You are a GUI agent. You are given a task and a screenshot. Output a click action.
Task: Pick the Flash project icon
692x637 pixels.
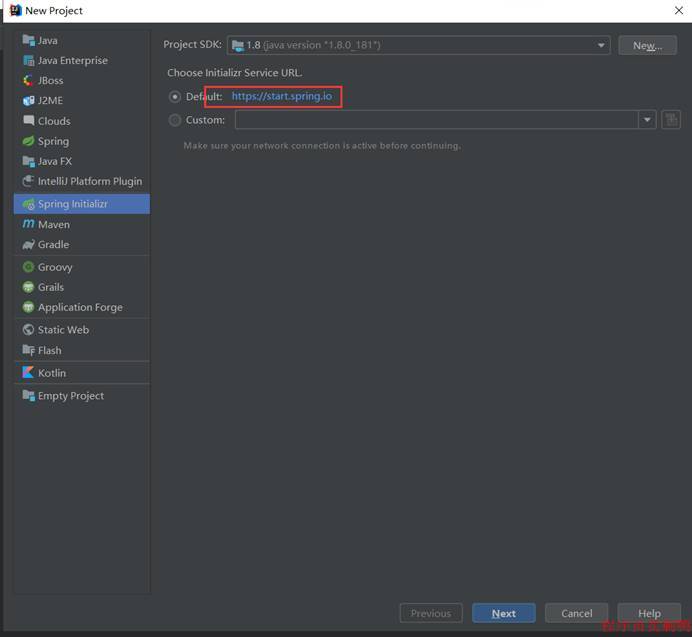click(29, 350)
